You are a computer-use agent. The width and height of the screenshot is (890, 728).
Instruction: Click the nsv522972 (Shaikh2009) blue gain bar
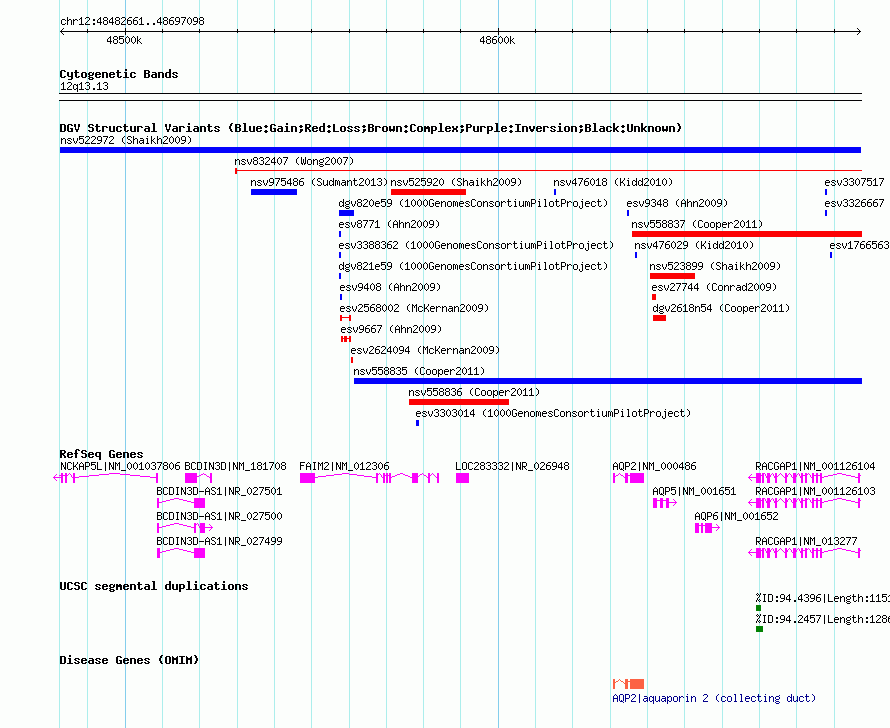[x=460, y=150]
